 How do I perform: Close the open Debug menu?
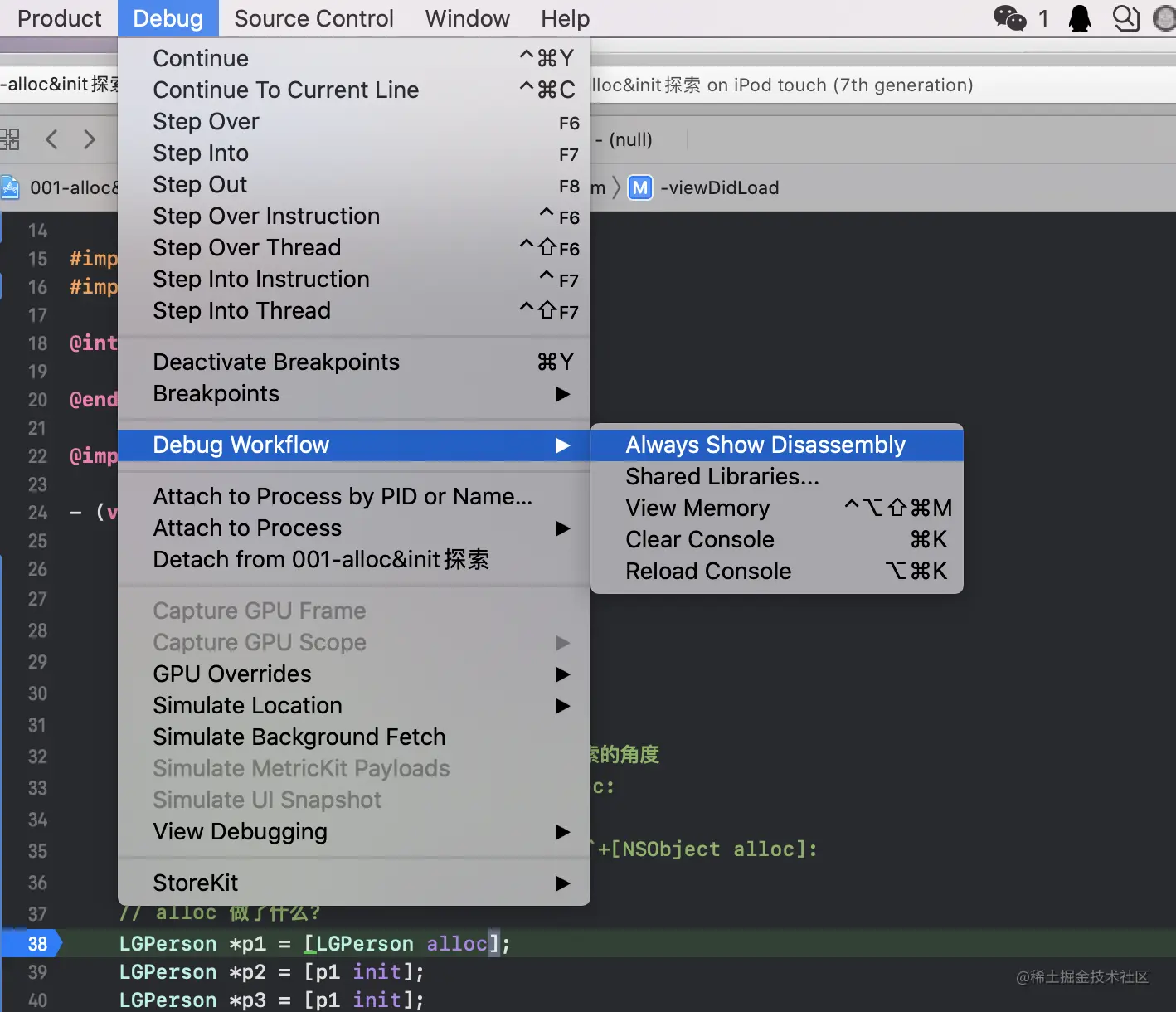pos(168,18)
